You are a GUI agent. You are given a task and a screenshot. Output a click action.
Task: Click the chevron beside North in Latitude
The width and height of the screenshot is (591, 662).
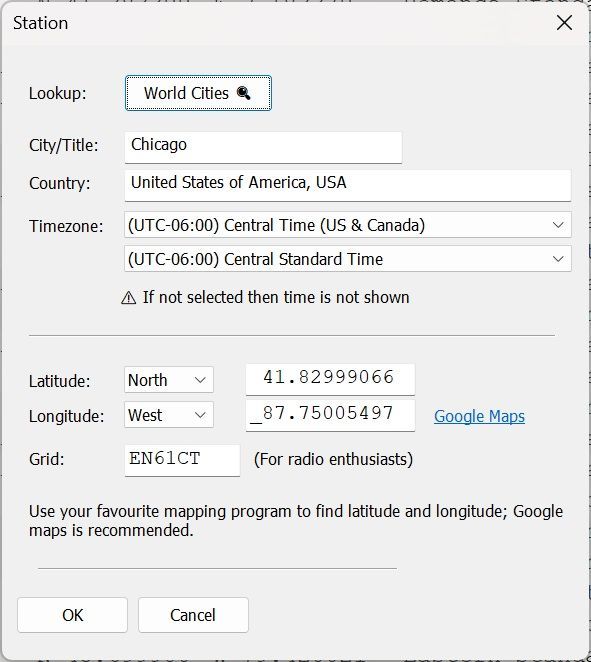200,380
